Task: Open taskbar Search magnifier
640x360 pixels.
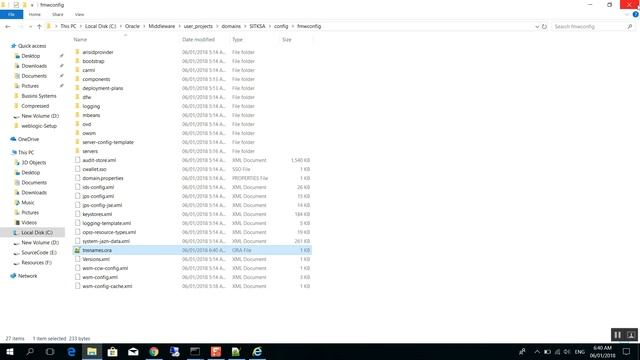Action: tap(30, 351)
